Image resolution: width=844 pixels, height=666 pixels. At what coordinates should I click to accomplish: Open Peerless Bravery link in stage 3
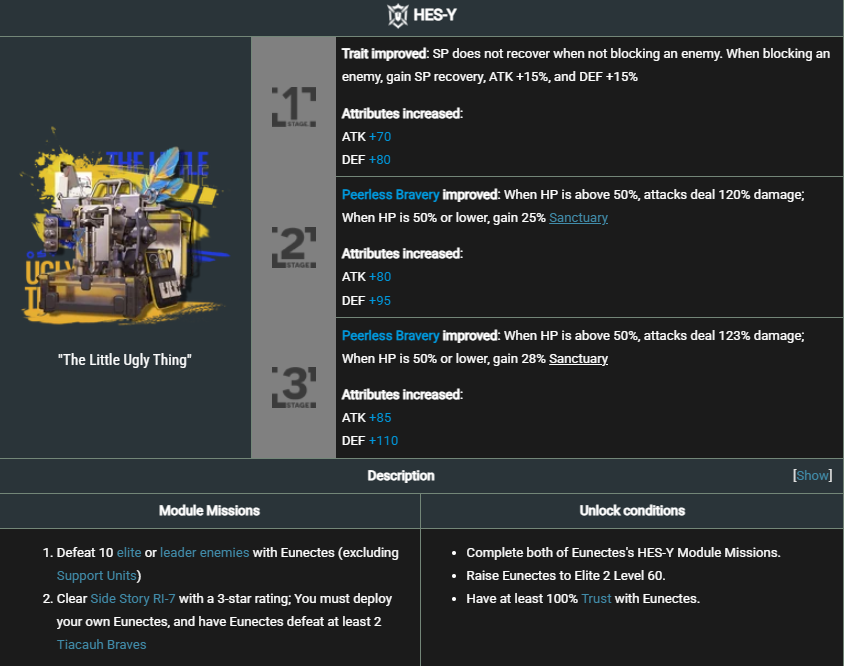point(390,335)
